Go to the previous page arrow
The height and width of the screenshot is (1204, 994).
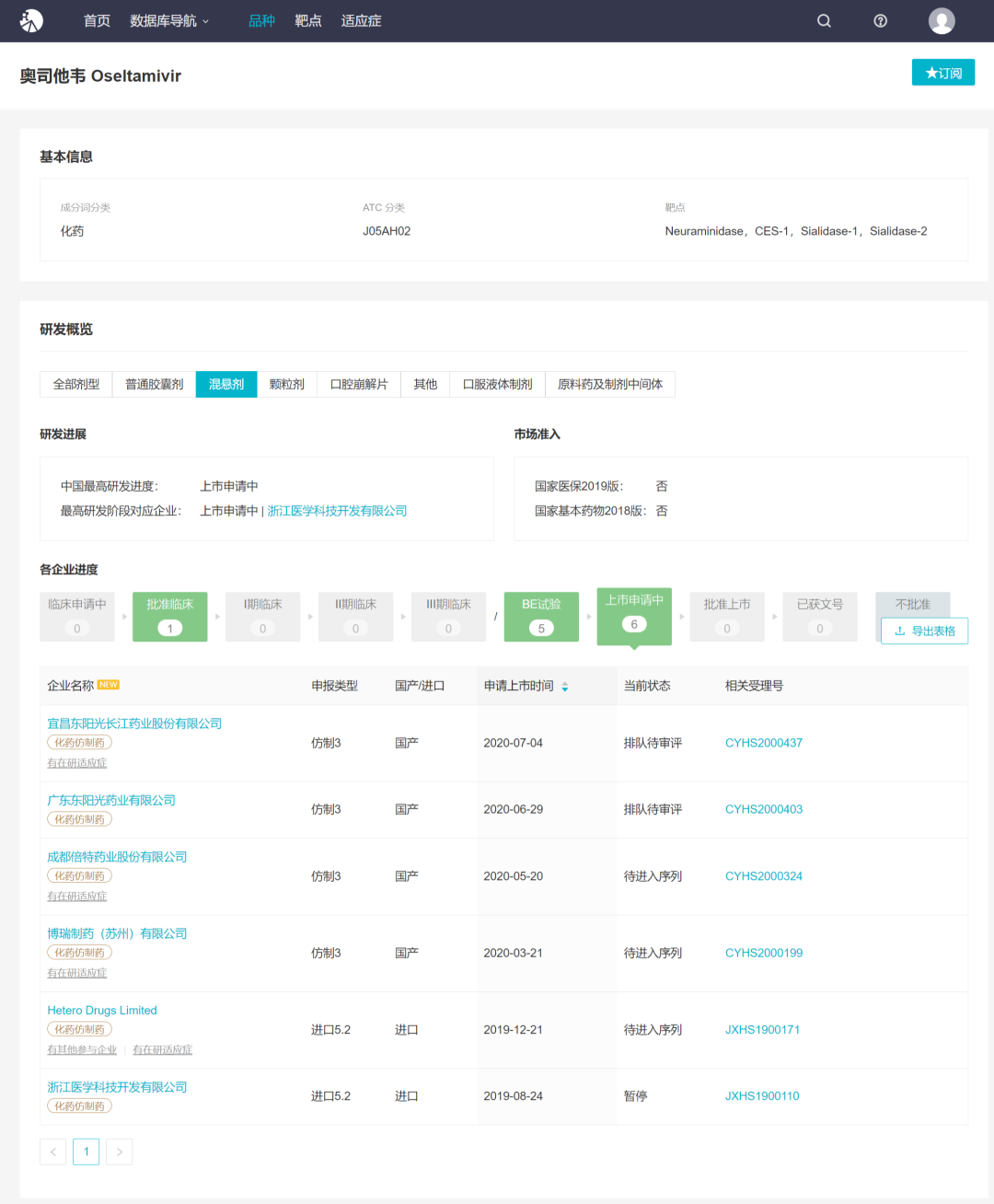(x=52, y=1152)
